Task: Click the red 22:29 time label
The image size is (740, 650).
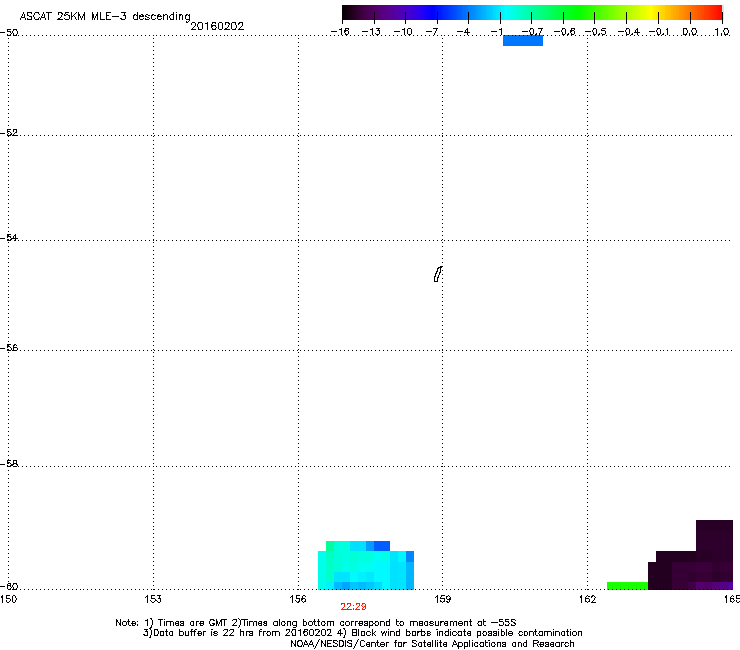Action: 353,607
